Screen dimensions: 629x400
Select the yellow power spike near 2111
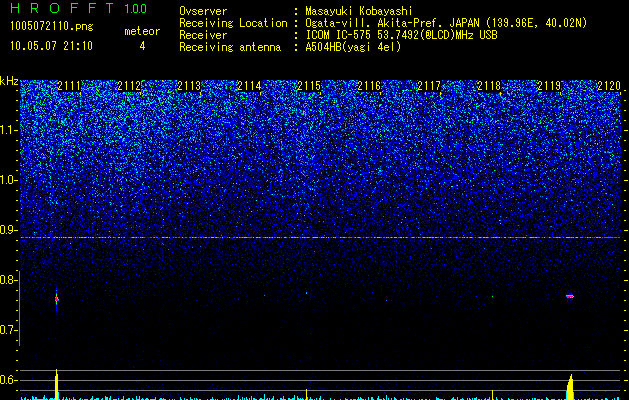(x=57, y=384)
